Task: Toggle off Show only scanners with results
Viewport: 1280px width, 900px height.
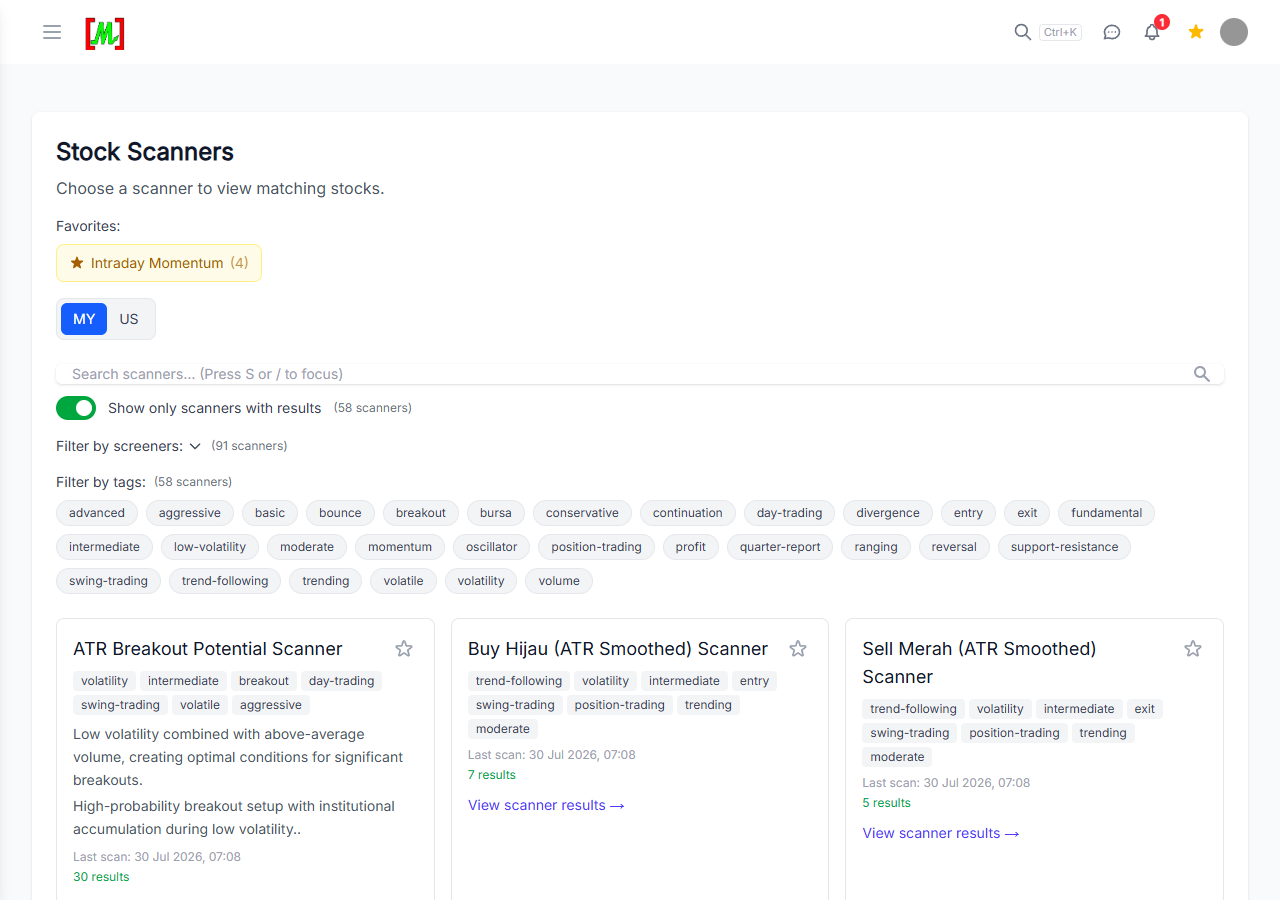Action: tap(76, 408)
